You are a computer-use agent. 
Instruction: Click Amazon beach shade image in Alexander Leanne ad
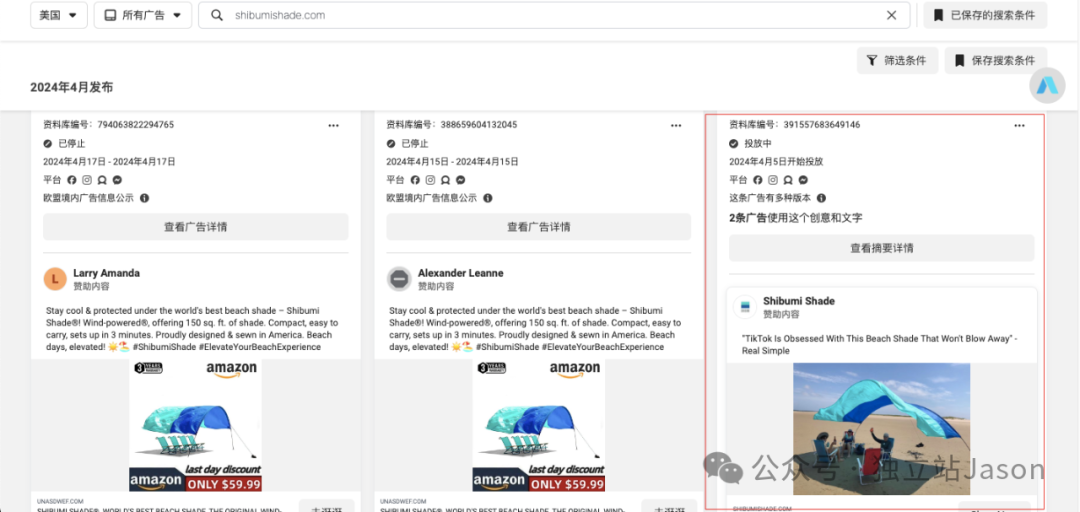point(539,425)
